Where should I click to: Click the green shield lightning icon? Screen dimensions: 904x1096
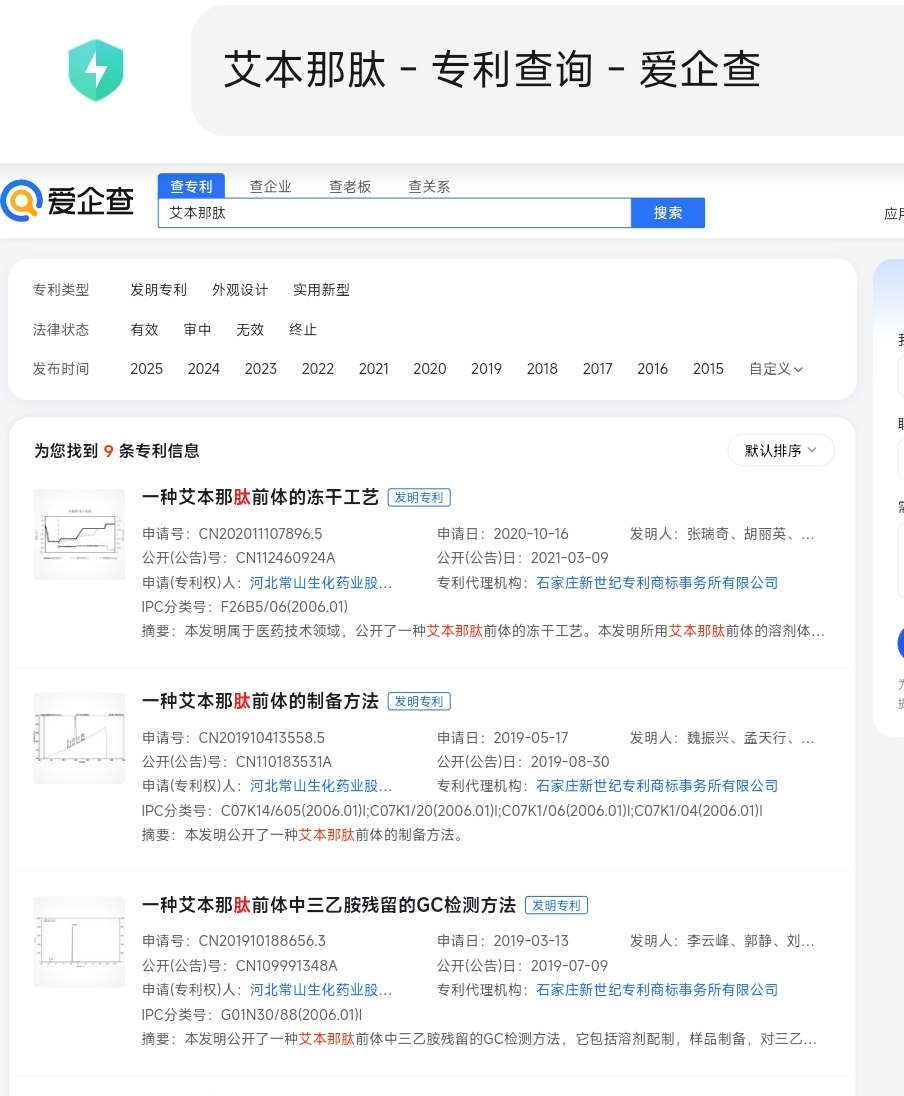(x=96, y=70)
